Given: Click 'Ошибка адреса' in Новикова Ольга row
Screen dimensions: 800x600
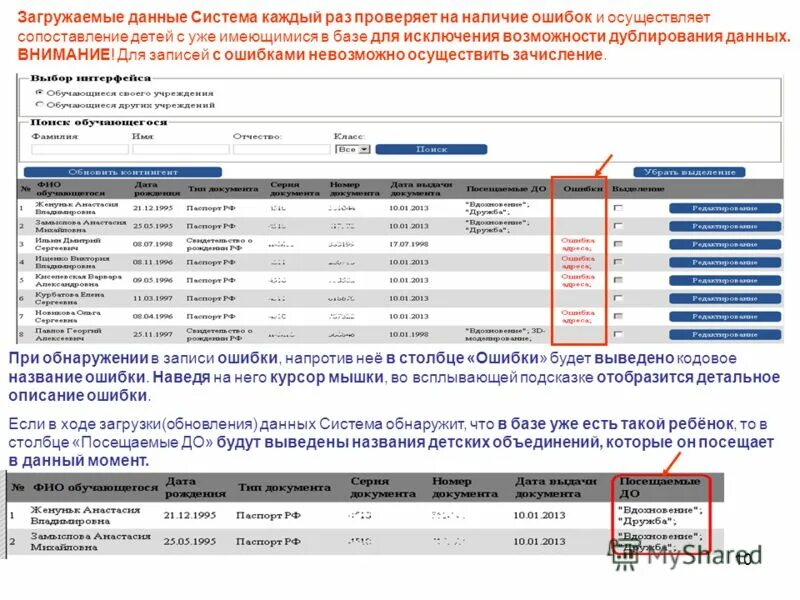Looking at the screenshot, I should point(578,316).
